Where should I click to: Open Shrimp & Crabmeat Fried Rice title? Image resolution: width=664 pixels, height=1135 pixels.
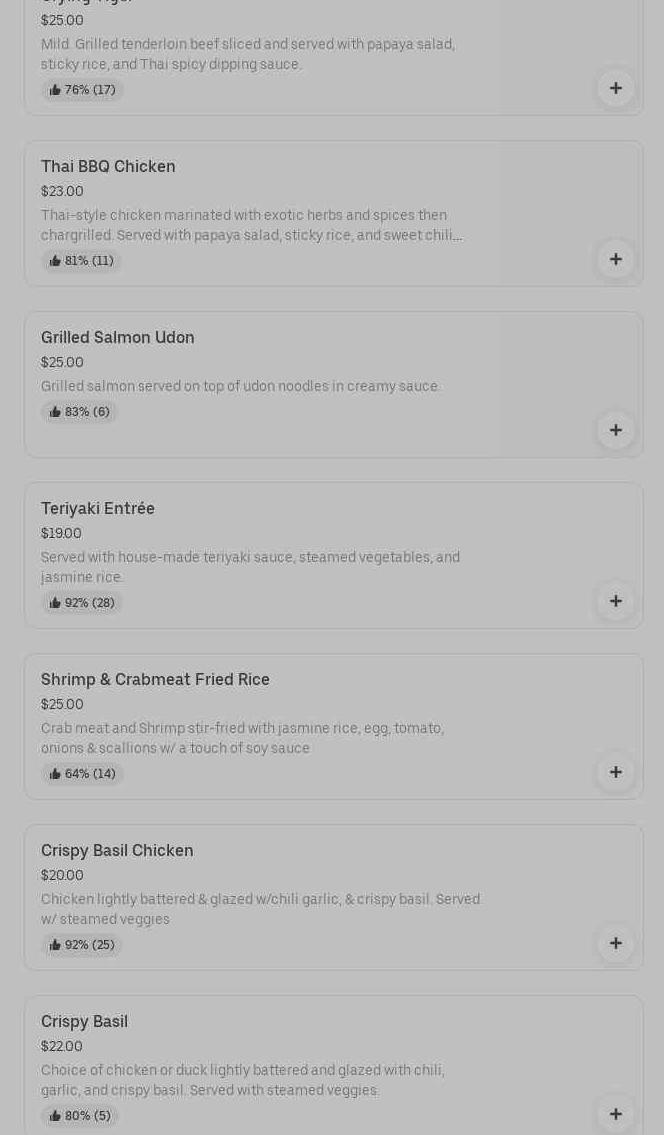(x=155, y=680)
